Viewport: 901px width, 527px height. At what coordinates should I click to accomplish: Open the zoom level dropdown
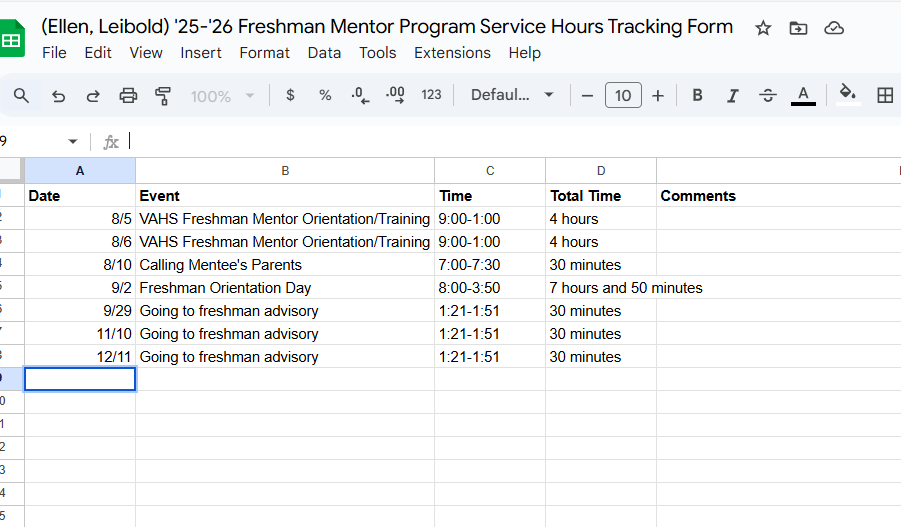coord(223,96)
